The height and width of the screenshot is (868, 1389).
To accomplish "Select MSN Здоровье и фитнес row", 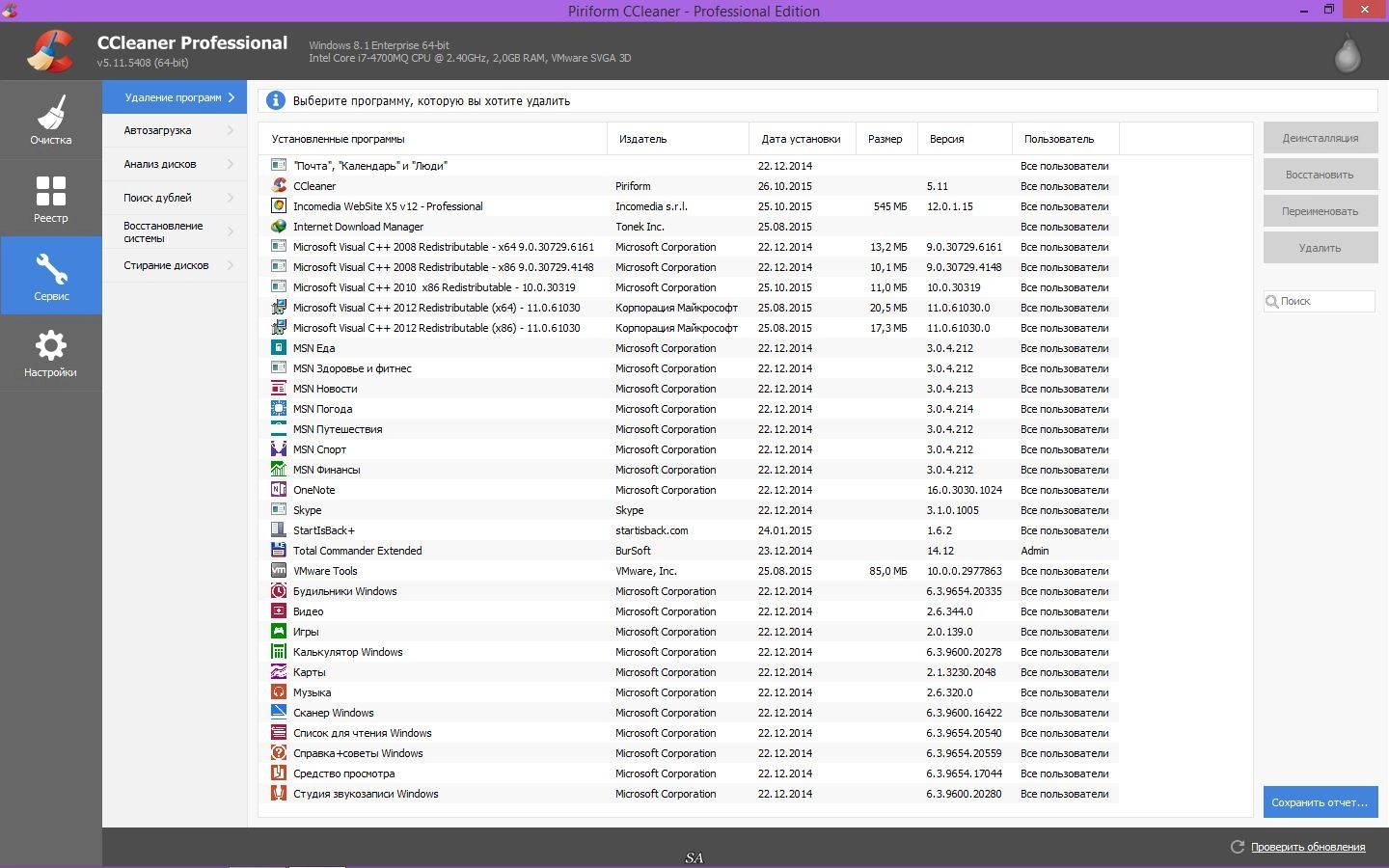I will coord(689,367).
